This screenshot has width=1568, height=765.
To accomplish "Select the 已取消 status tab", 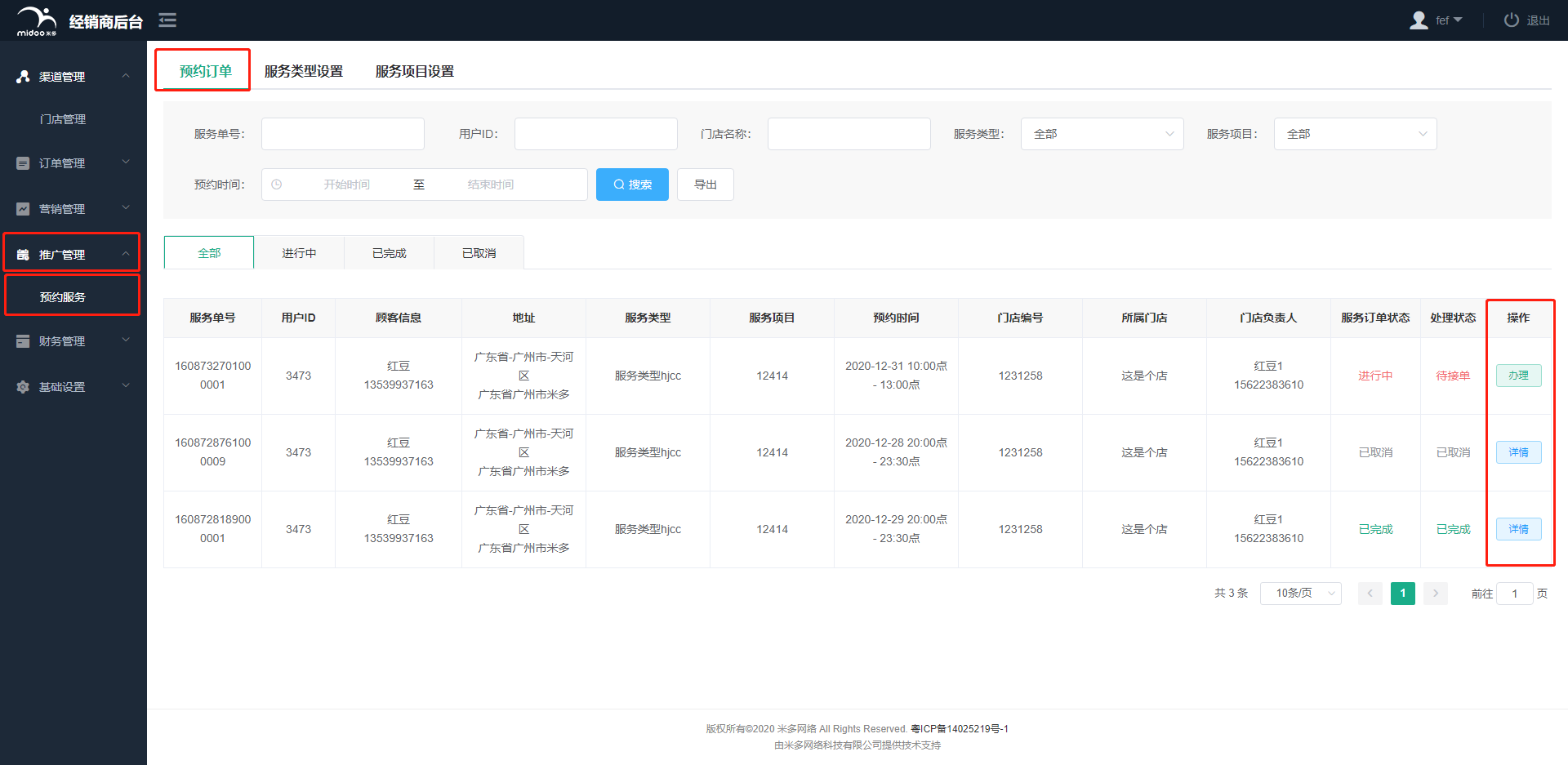I will coord(479,253).
